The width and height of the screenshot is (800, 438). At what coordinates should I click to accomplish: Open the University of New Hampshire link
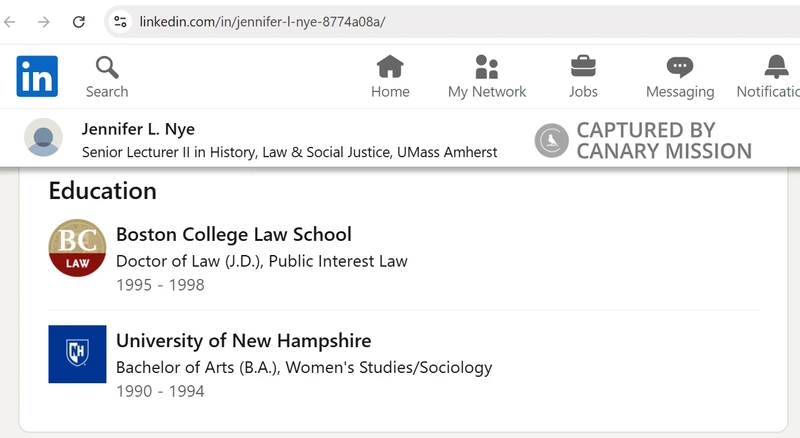tap(243, 340)
